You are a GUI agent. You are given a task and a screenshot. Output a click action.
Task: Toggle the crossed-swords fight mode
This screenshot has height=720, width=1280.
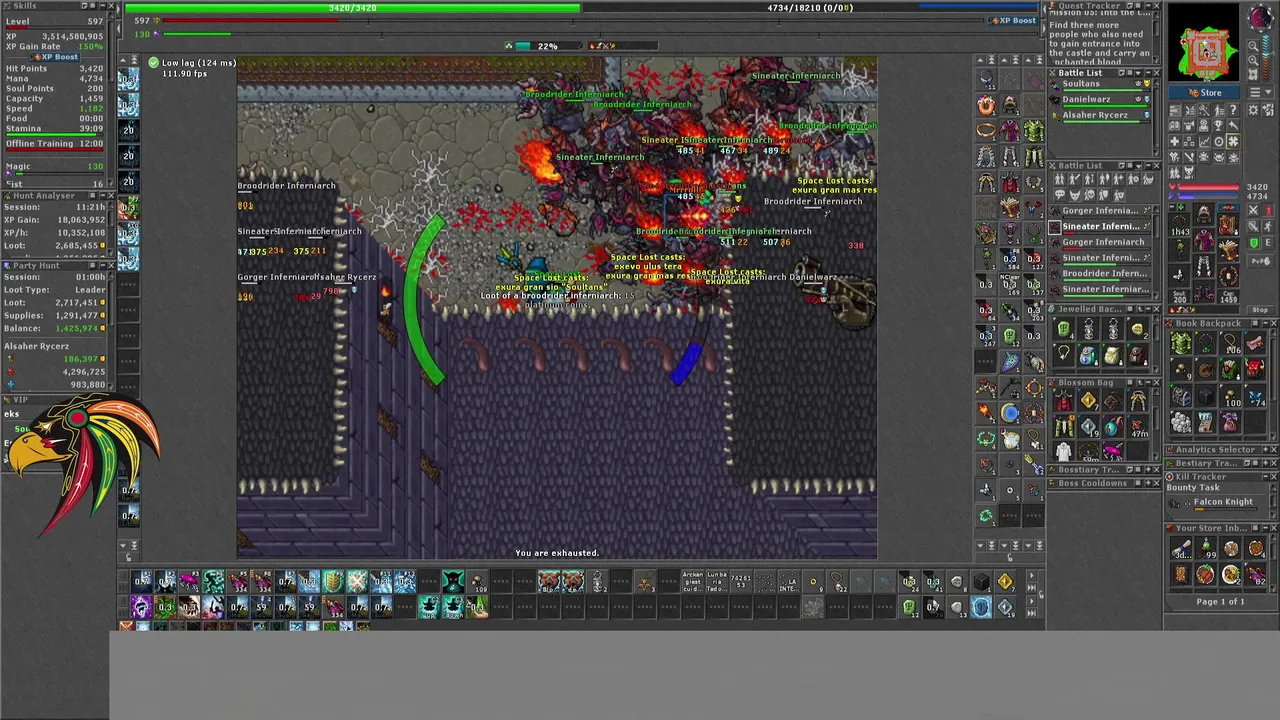(x=1253, y=210)
